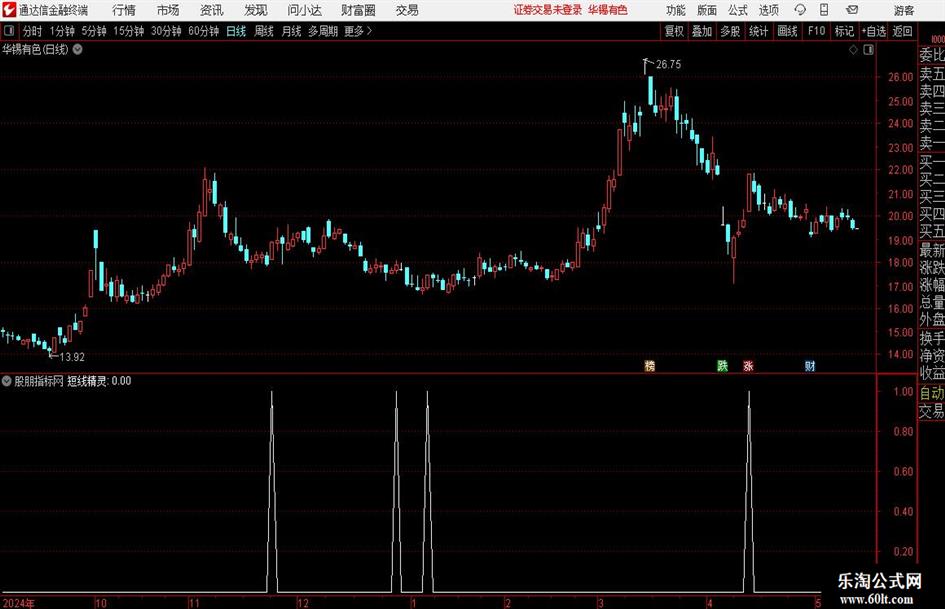Open the mail envelope icon
The width and height of the screenshot is (945, 609).
point(852,10)
